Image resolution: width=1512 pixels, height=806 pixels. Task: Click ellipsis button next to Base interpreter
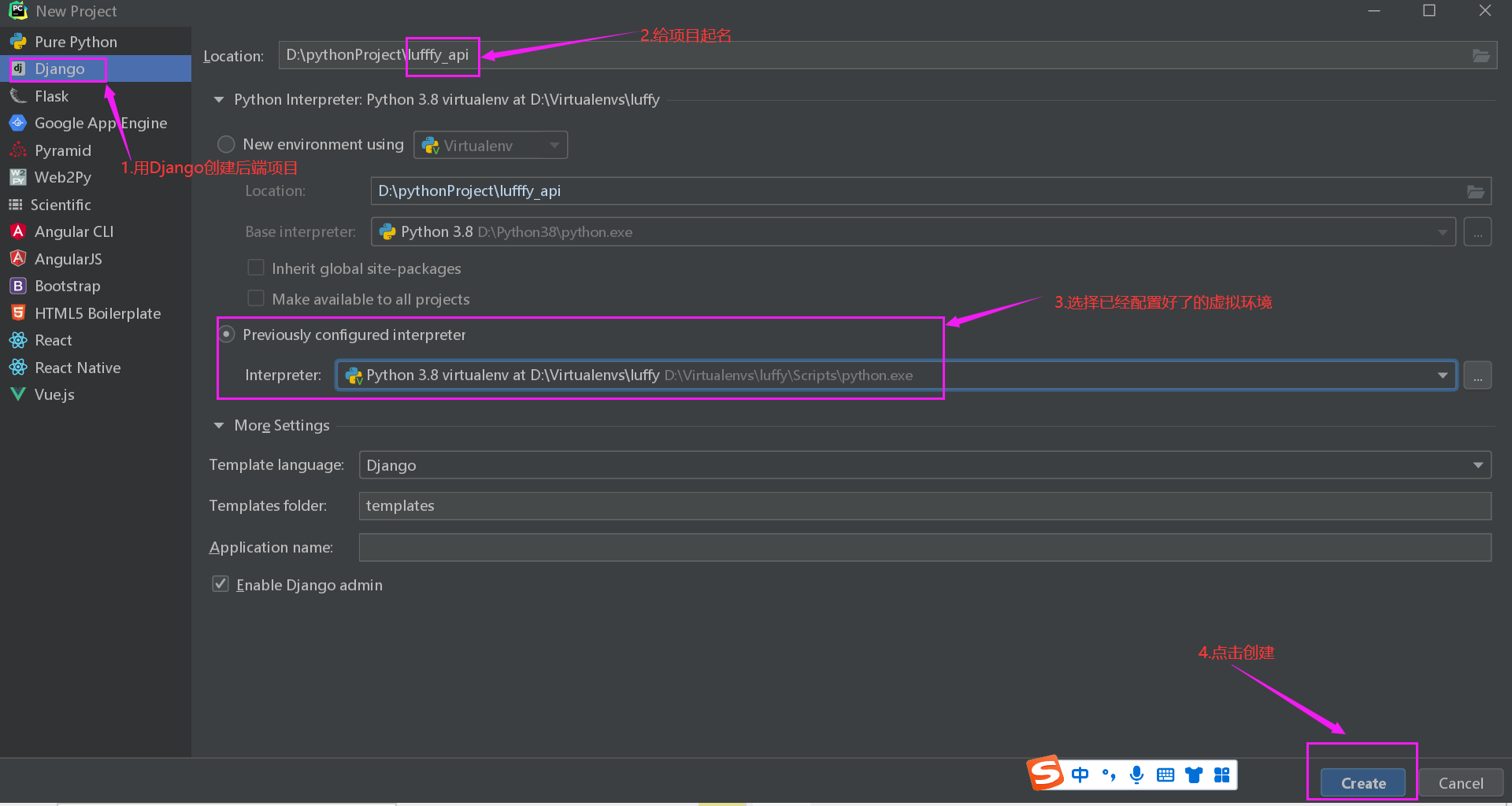[1477, 232]
